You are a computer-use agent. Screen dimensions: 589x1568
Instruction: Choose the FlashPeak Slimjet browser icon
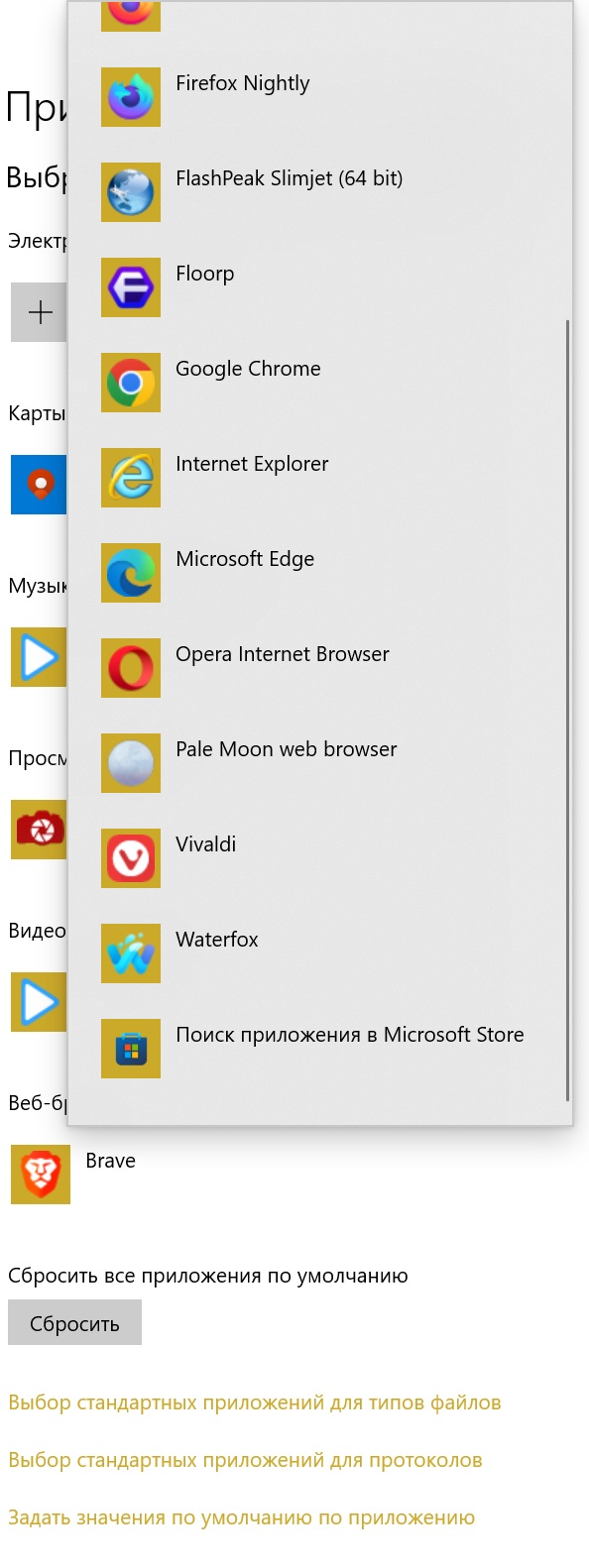[x=131, y=192]
